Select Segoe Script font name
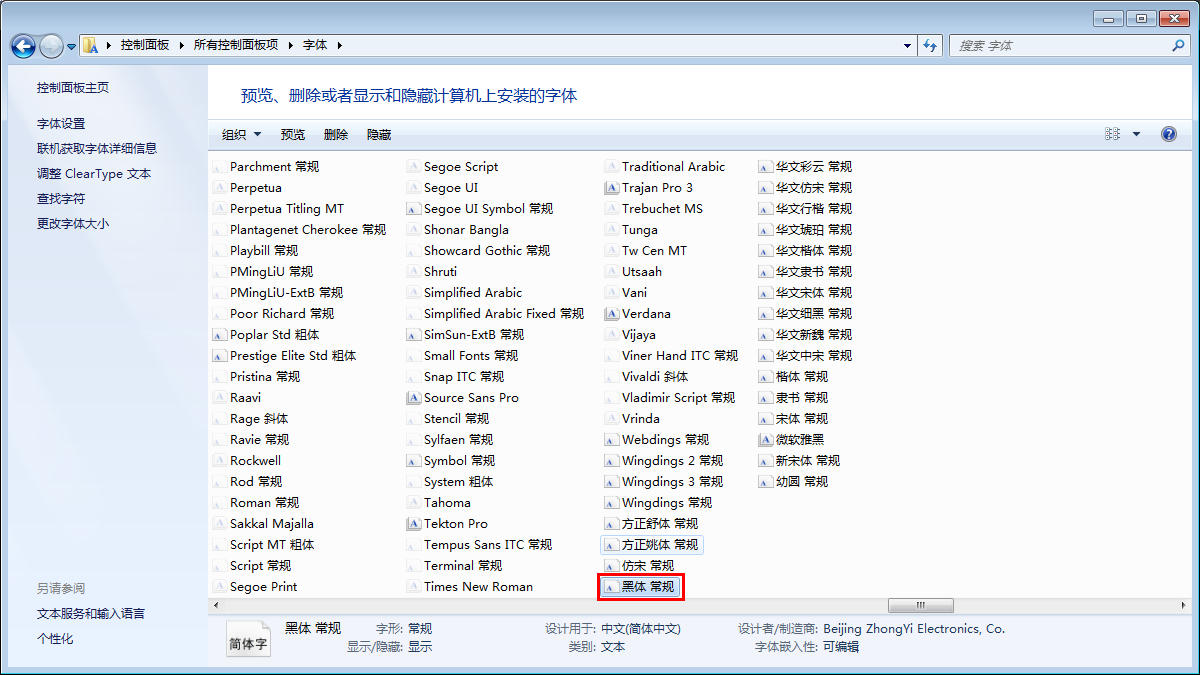The height and width of the screenshot is (675, 1200). click(x=461, y=167)
